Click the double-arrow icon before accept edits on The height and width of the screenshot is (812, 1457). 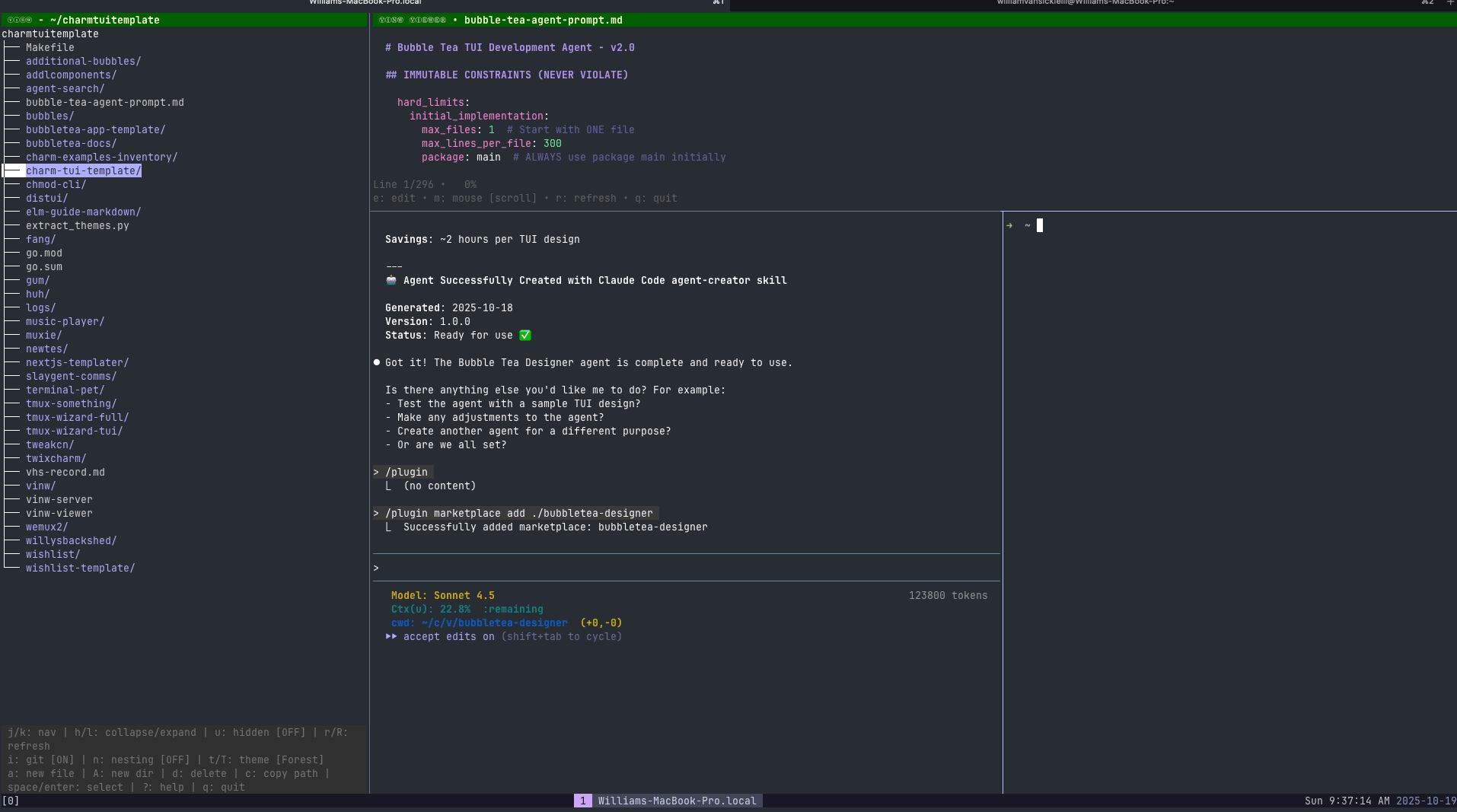pyautogui.click(x=391, y=636)
